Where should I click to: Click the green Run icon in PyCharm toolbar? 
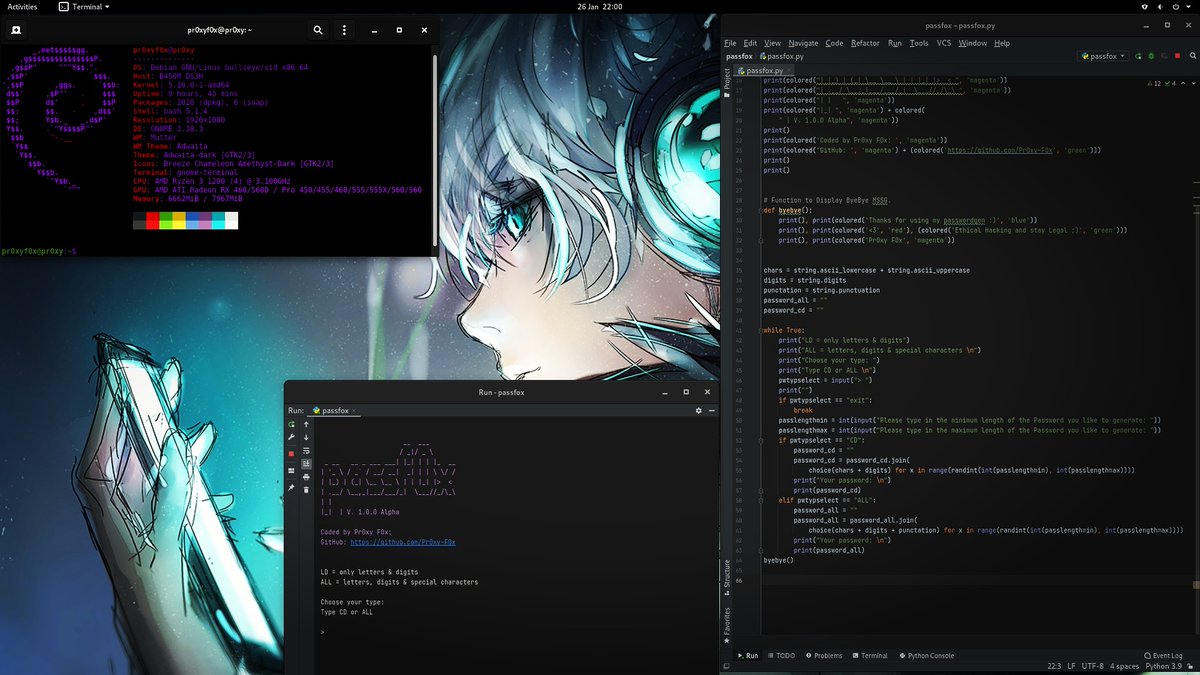pos(1138,56)
